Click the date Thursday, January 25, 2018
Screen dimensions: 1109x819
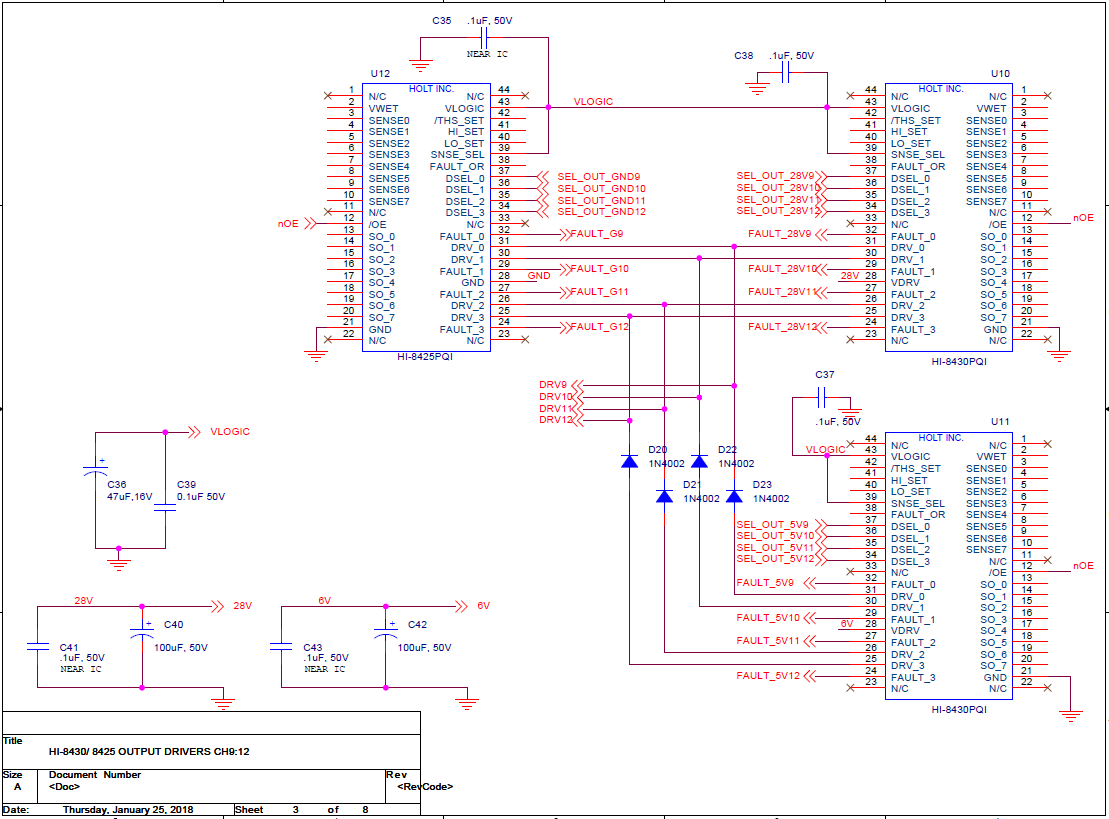pyautogui.click(x=128, y=810)
